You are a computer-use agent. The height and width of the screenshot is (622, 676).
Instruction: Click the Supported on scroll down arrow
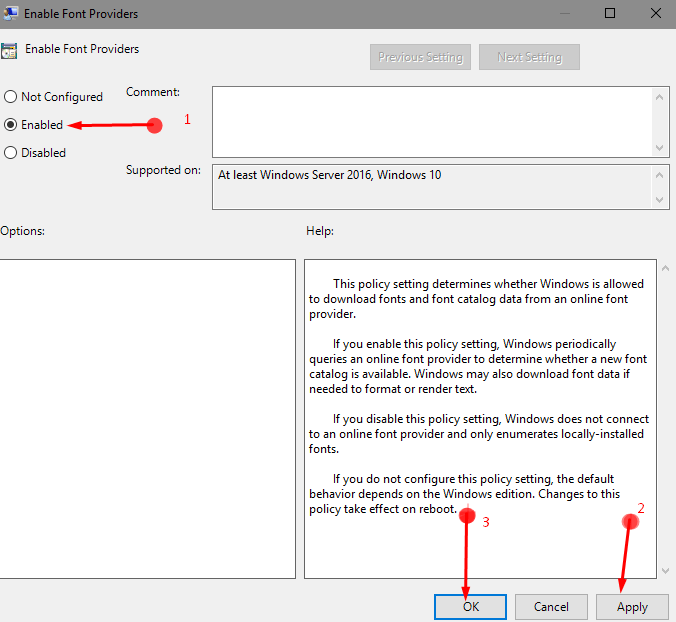click(659, 200)
